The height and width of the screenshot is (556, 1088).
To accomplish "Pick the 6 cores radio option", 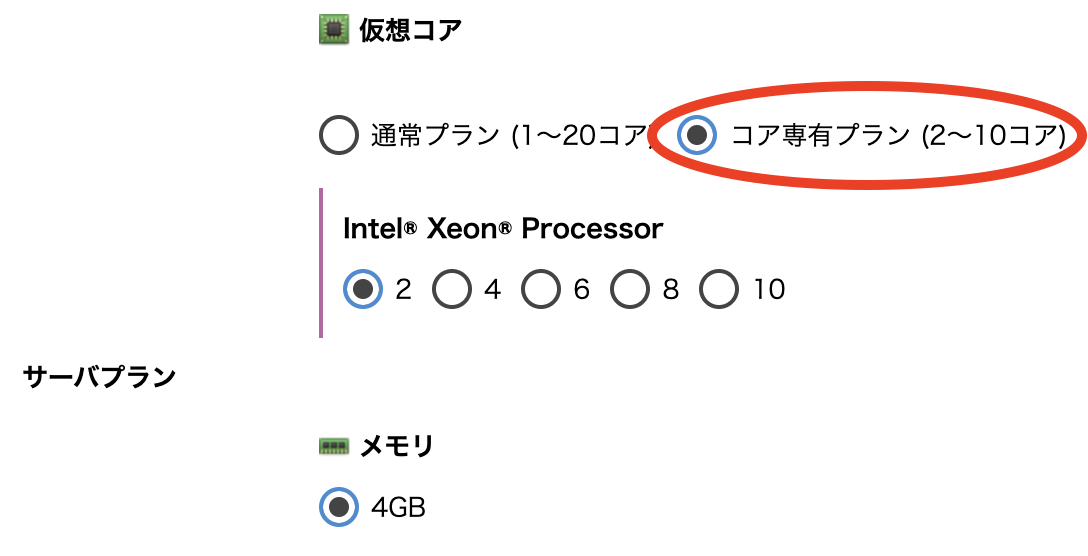I will click(541, 290).
